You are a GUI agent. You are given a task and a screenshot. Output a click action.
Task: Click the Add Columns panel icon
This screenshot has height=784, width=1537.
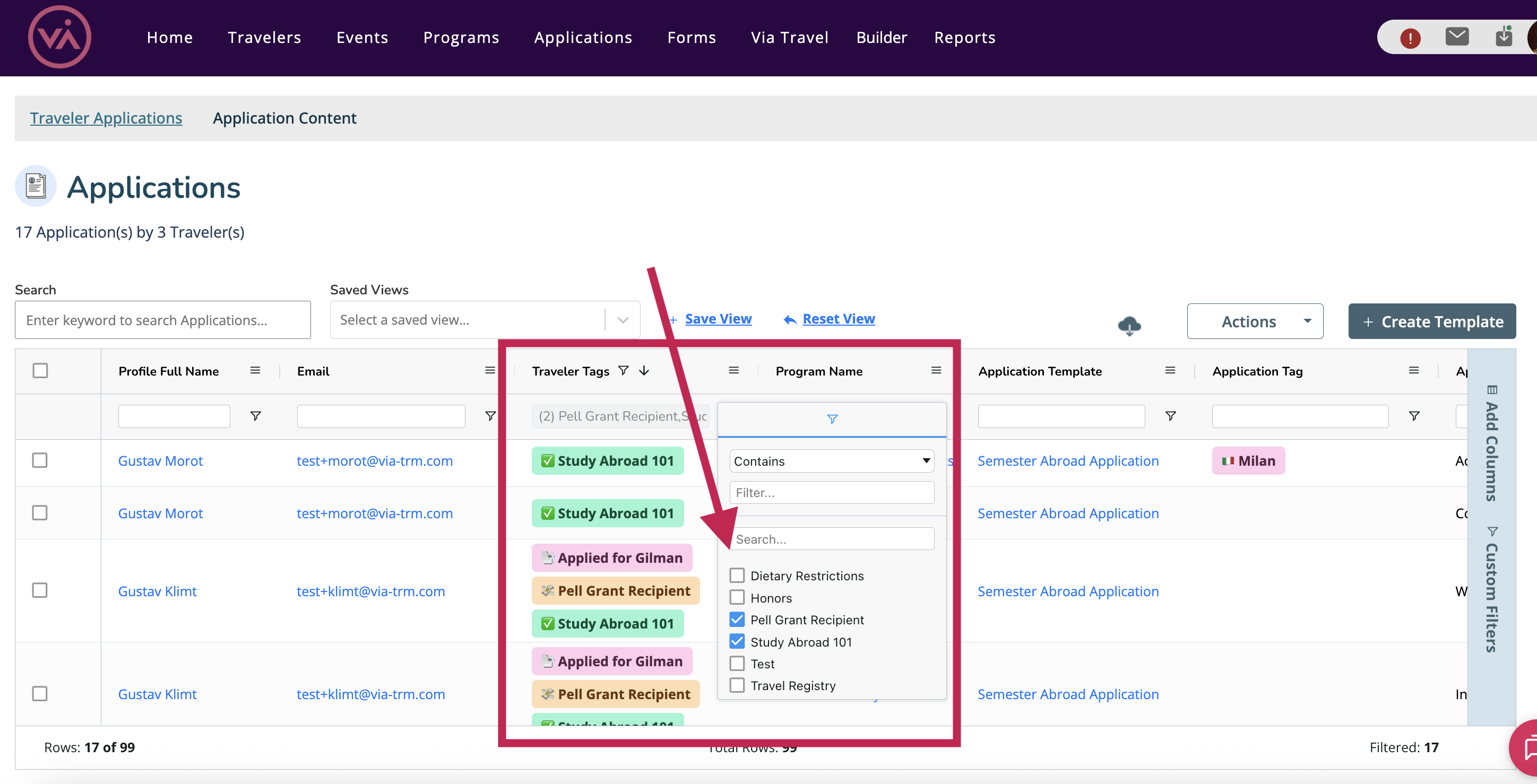click(x=1492, y=389)
